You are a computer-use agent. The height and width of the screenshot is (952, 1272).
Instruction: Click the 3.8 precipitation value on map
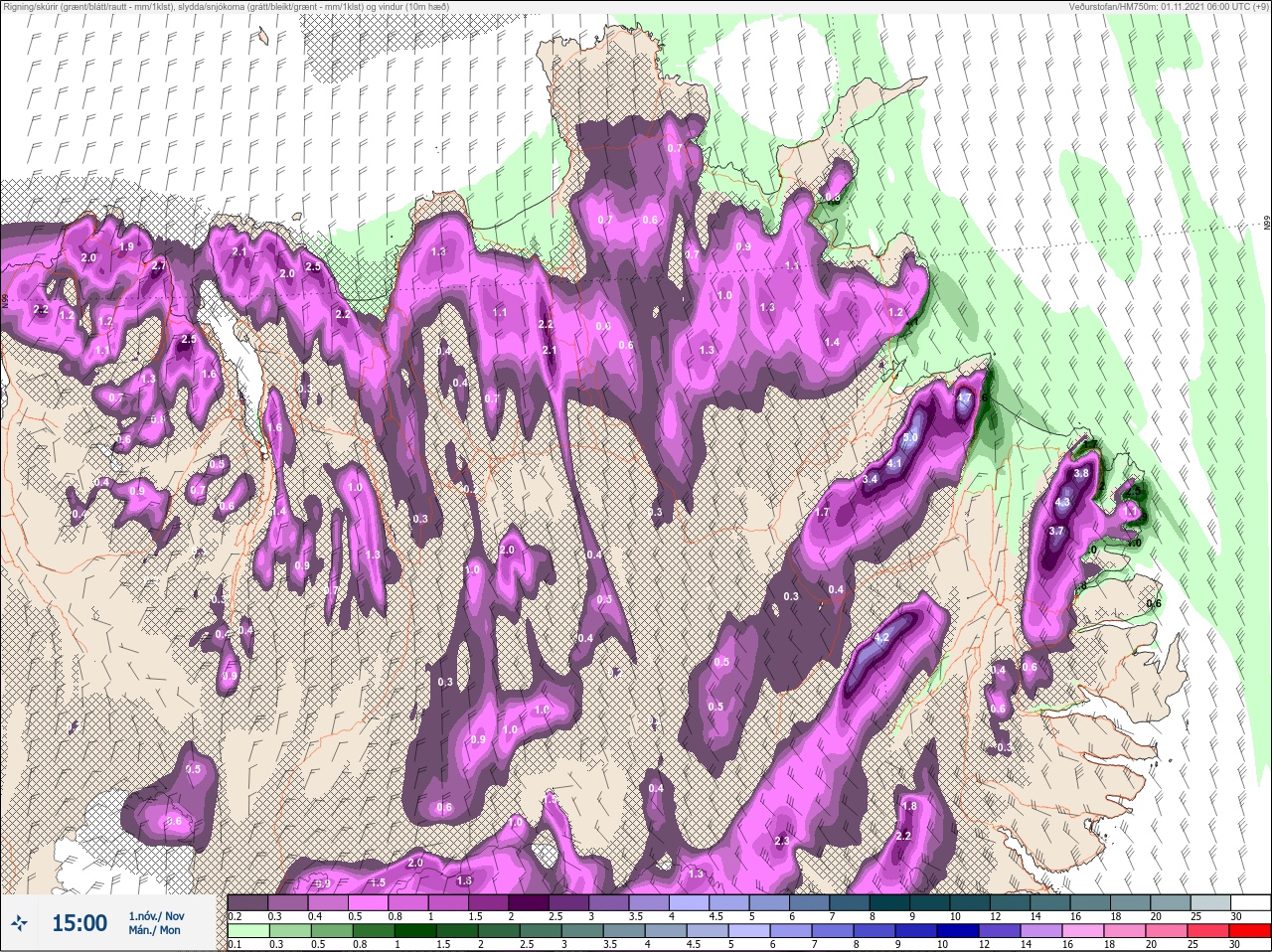[x=1082, y=474]
